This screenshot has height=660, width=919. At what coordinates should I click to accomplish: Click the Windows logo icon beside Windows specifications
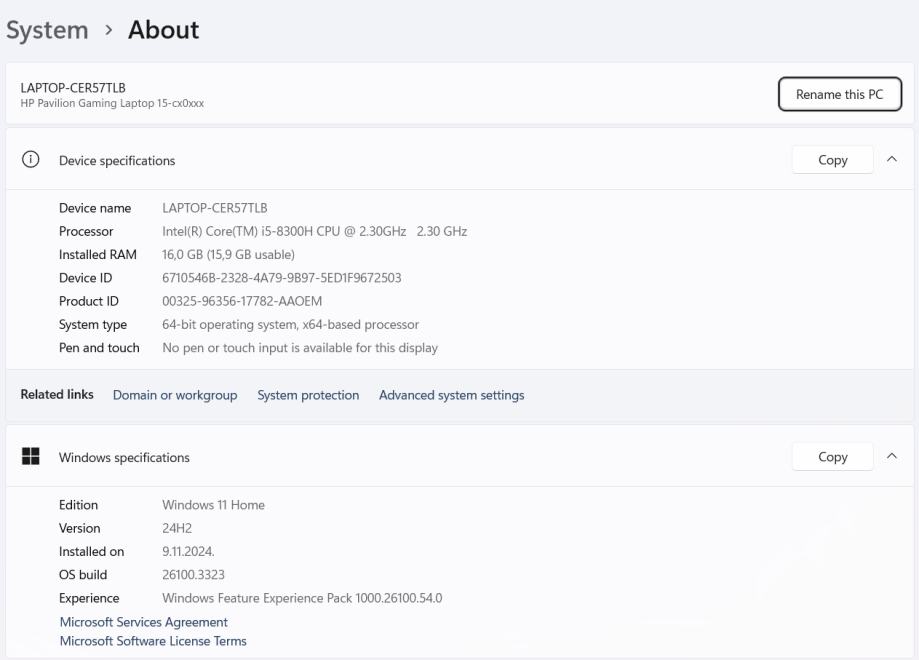30,456
